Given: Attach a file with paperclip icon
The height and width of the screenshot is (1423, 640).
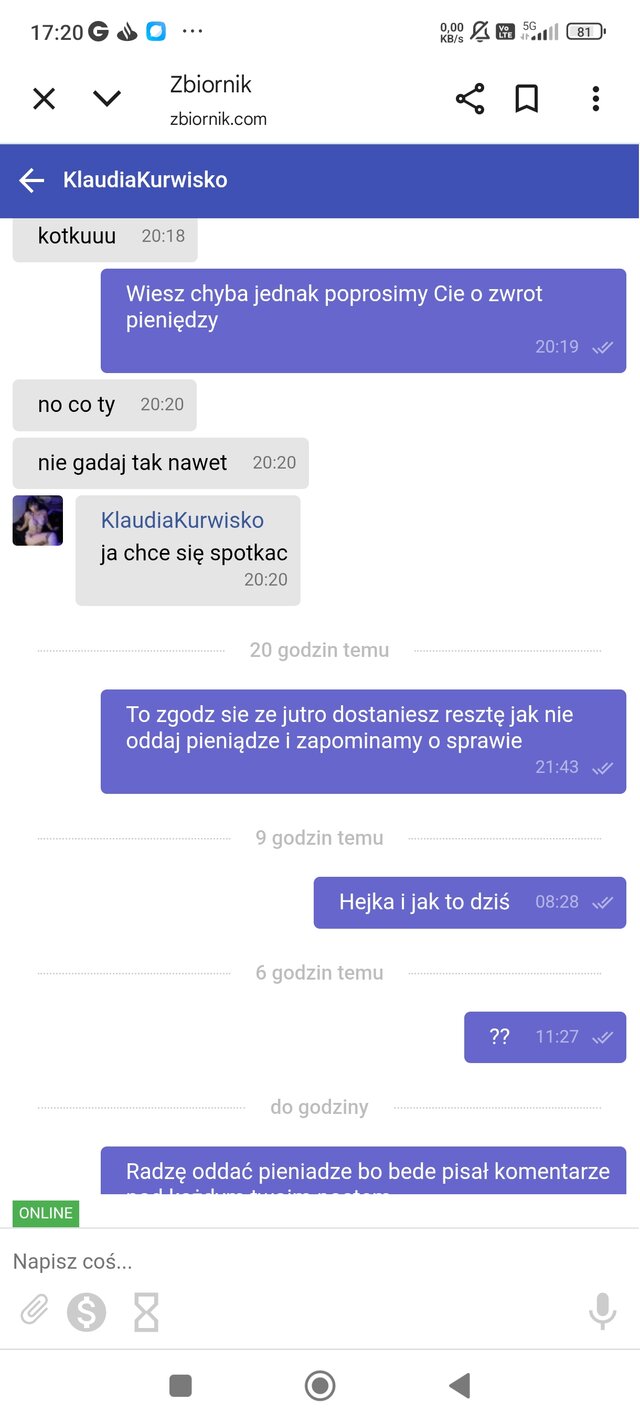Looking at the screenshot, I should point(35,1310).
